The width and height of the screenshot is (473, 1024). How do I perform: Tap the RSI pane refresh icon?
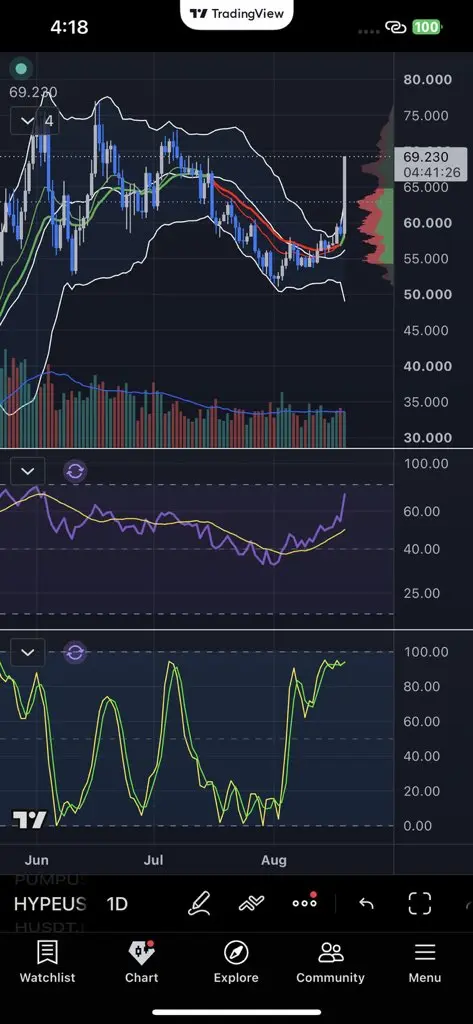click(x=75, y=471)
